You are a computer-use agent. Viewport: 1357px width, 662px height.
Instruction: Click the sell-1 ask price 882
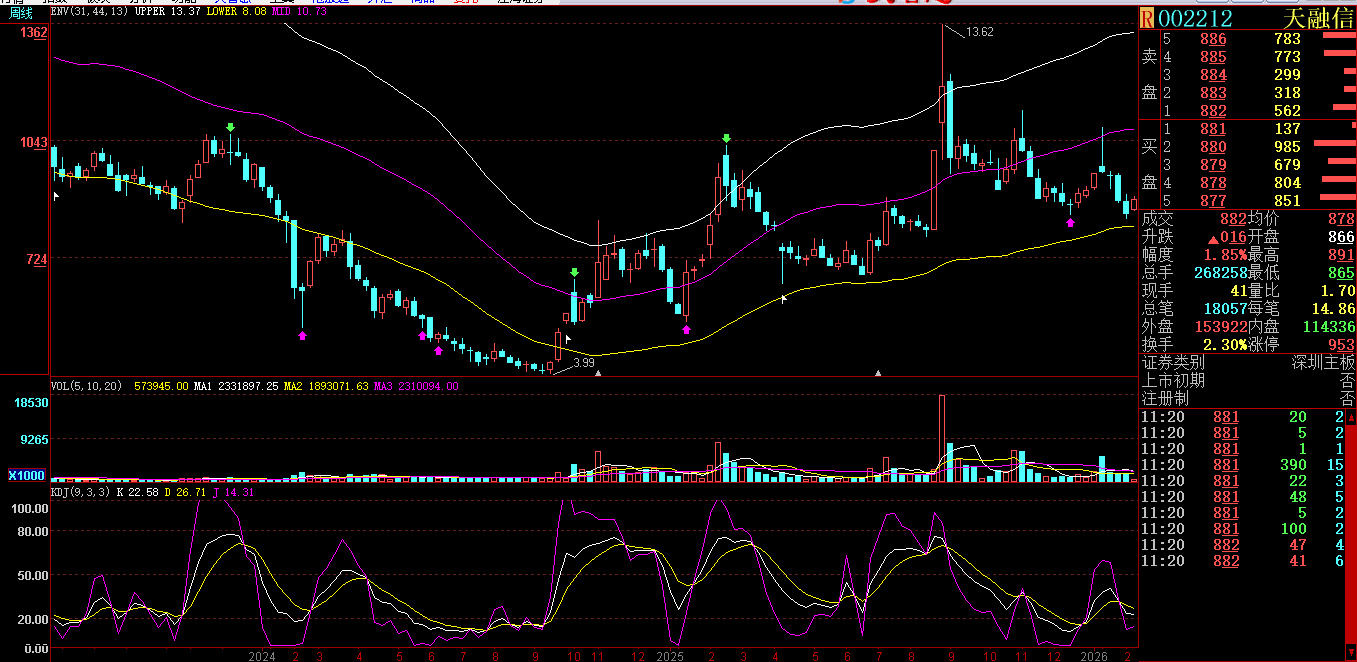1213,111
